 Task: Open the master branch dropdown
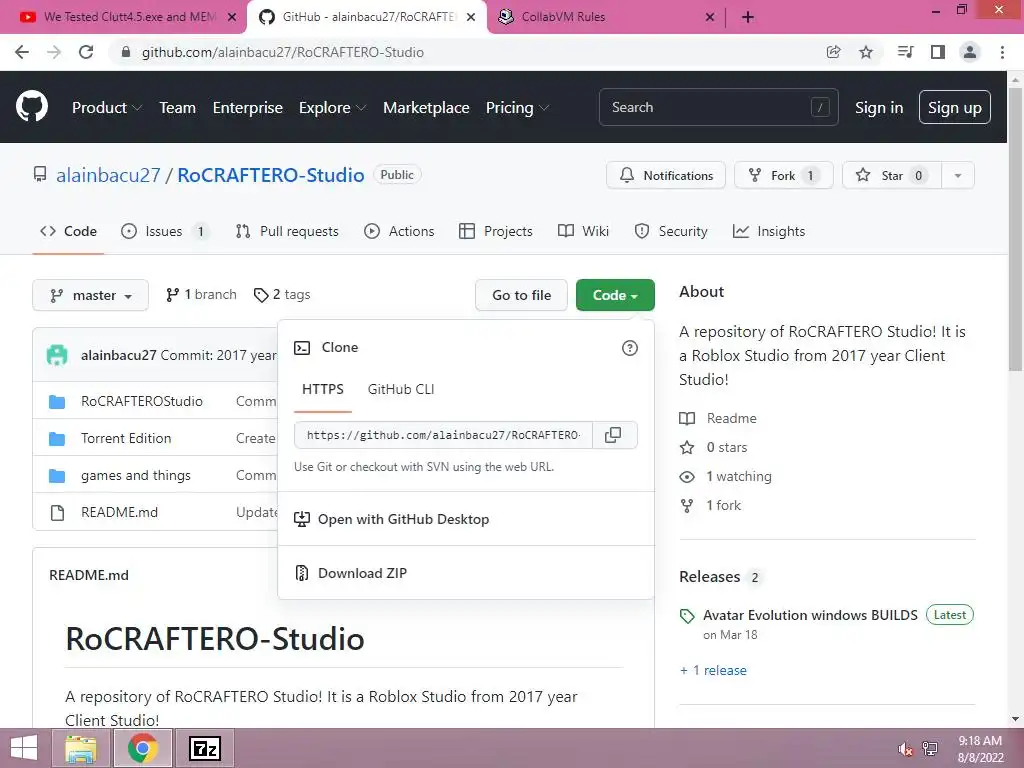pyautogui.click(x=91, y=295)
